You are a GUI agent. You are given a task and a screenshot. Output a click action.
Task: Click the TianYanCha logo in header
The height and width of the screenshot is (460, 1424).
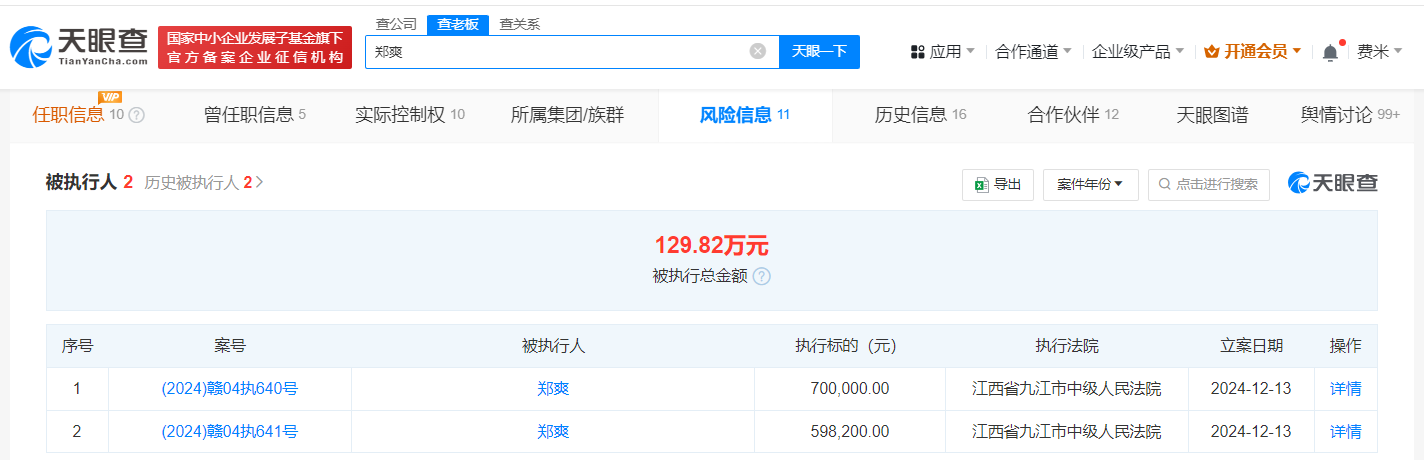pos(78,47)
